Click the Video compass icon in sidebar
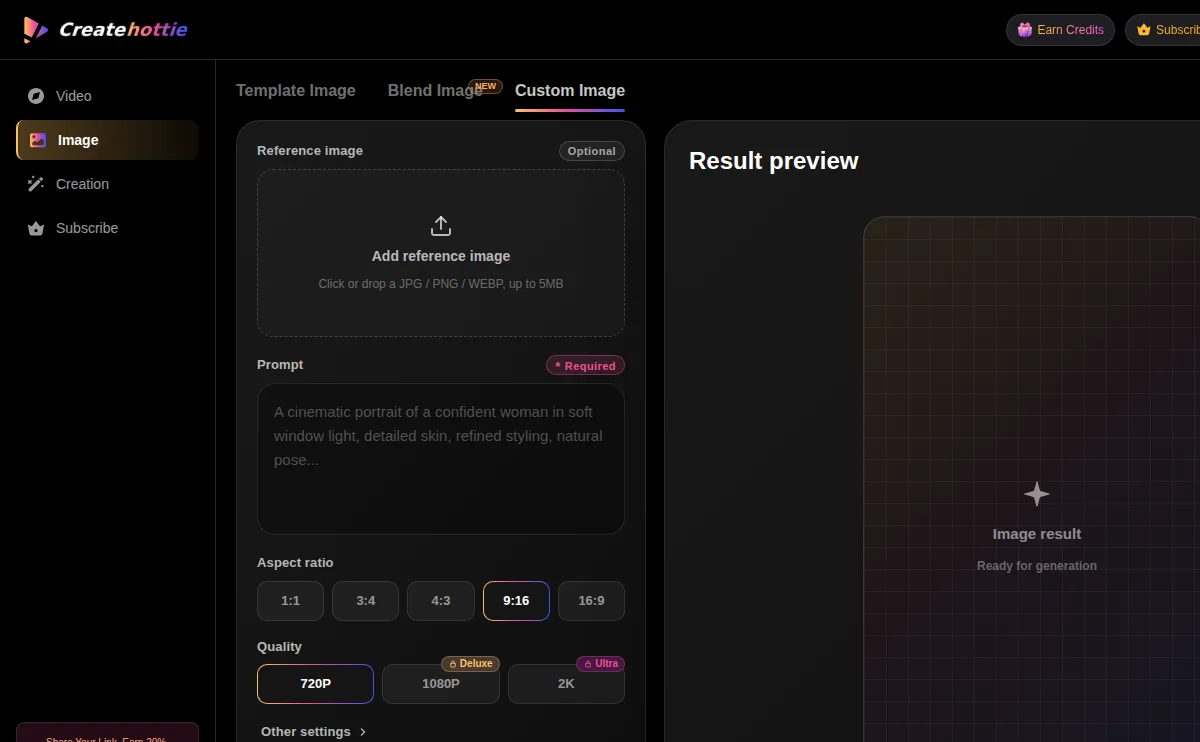 tap(36, 96)
